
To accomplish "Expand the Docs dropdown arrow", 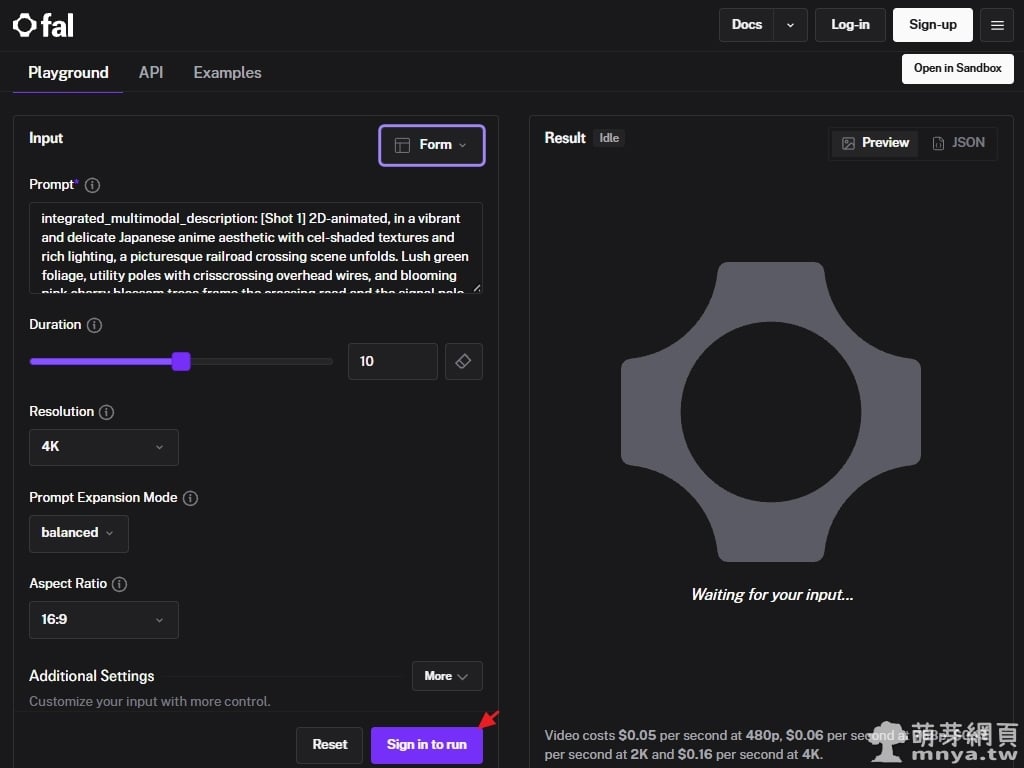I will 790,25.
